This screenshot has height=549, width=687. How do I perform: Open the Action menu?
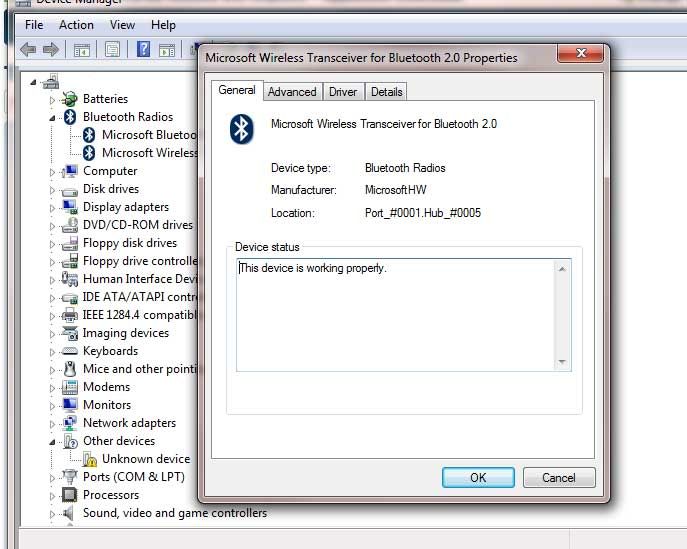click(x=76, y=25)
